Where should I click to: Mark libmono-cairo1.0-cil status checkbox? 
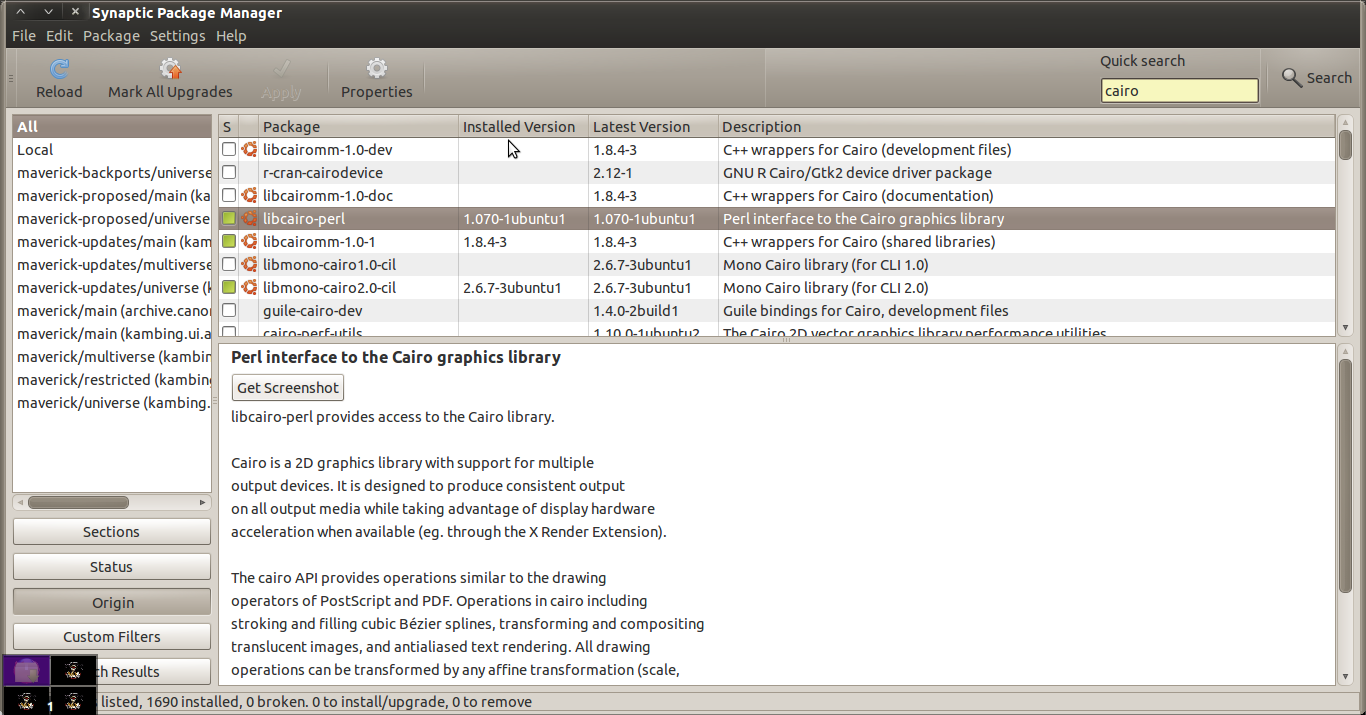click(x=229, y=265)
